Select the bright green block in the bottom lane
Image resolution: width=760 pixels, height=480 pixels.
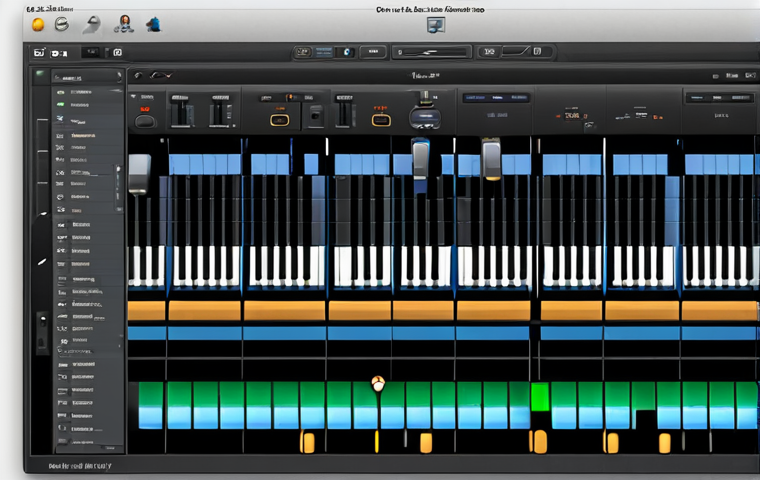(x=540, y=397)
